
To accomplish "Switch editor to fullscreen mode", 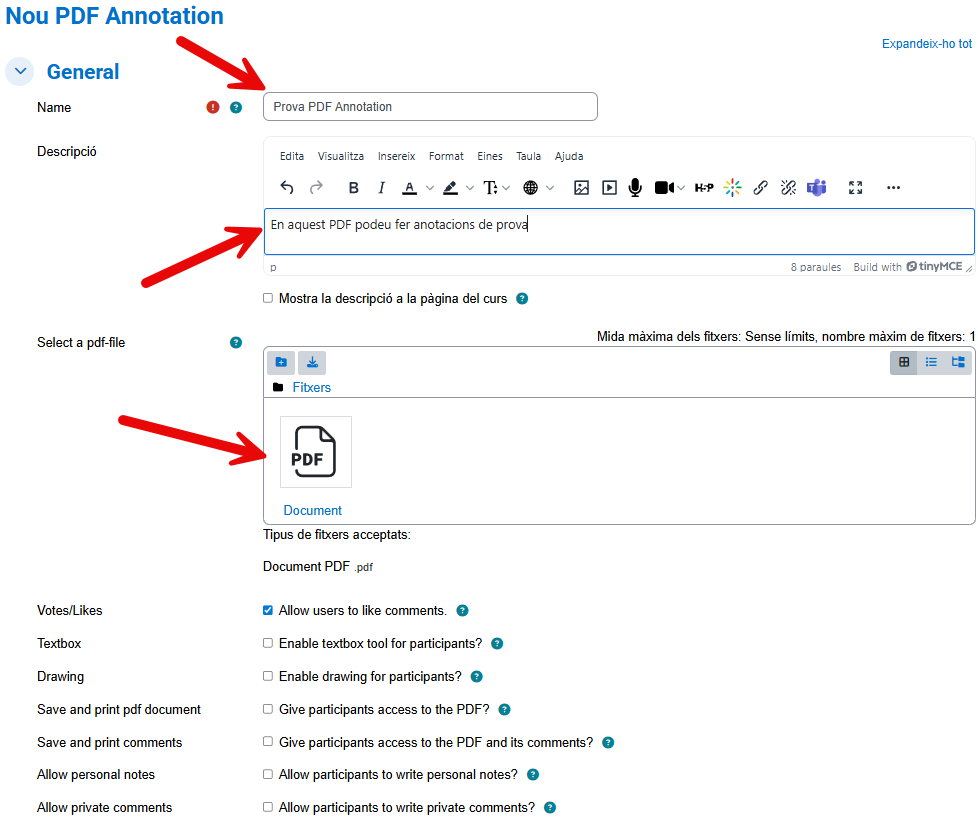I will (855, 188).
